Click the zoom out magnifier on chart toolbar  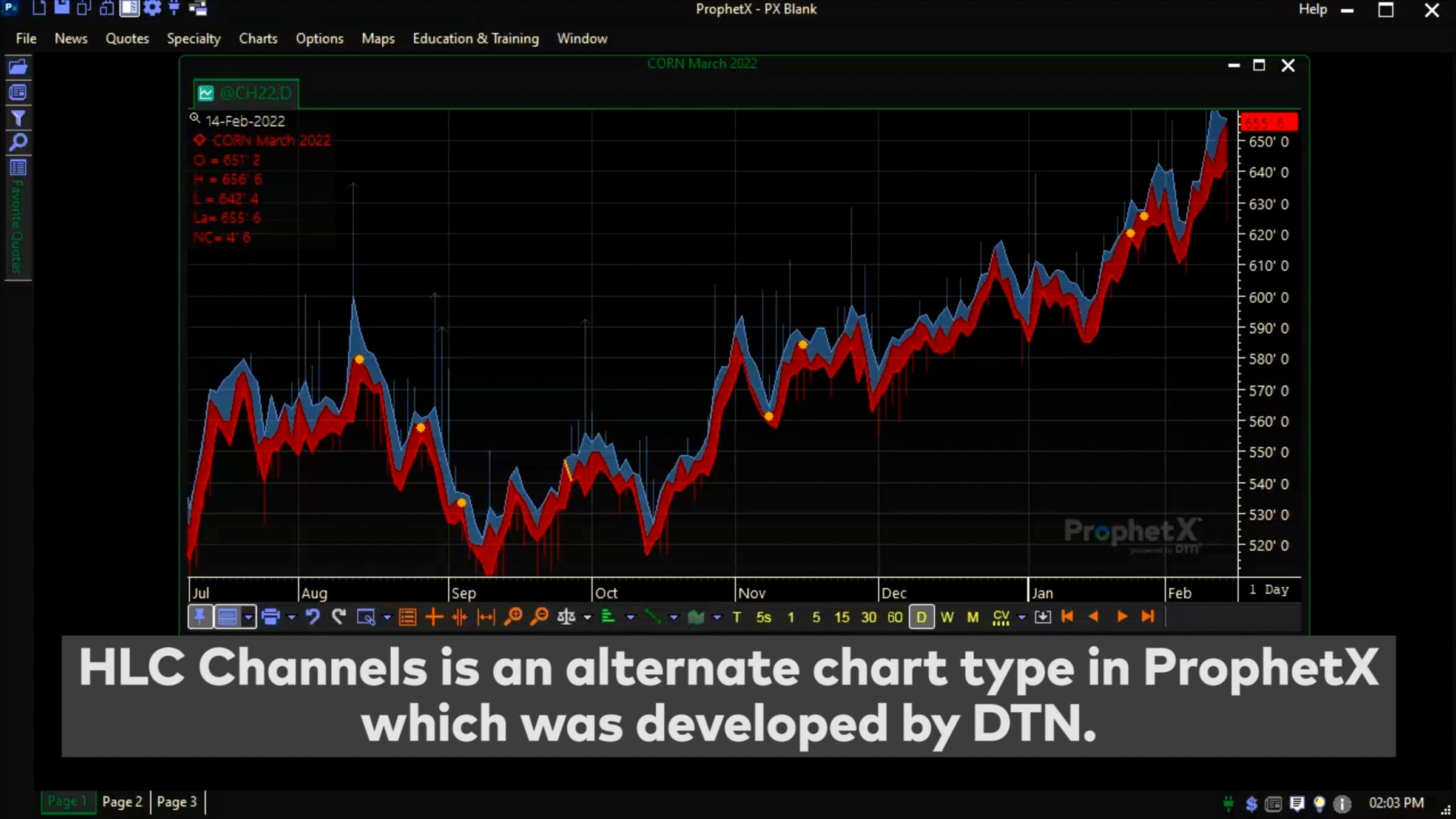(539, 617)
